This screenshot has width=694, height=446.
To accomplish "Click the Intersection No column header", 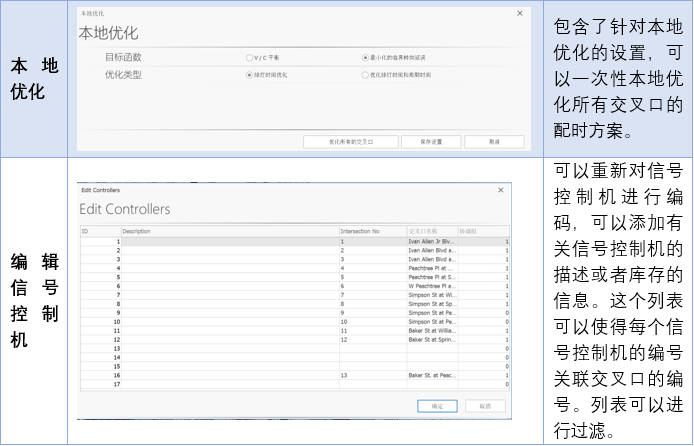I will click(x=371, y=231).
